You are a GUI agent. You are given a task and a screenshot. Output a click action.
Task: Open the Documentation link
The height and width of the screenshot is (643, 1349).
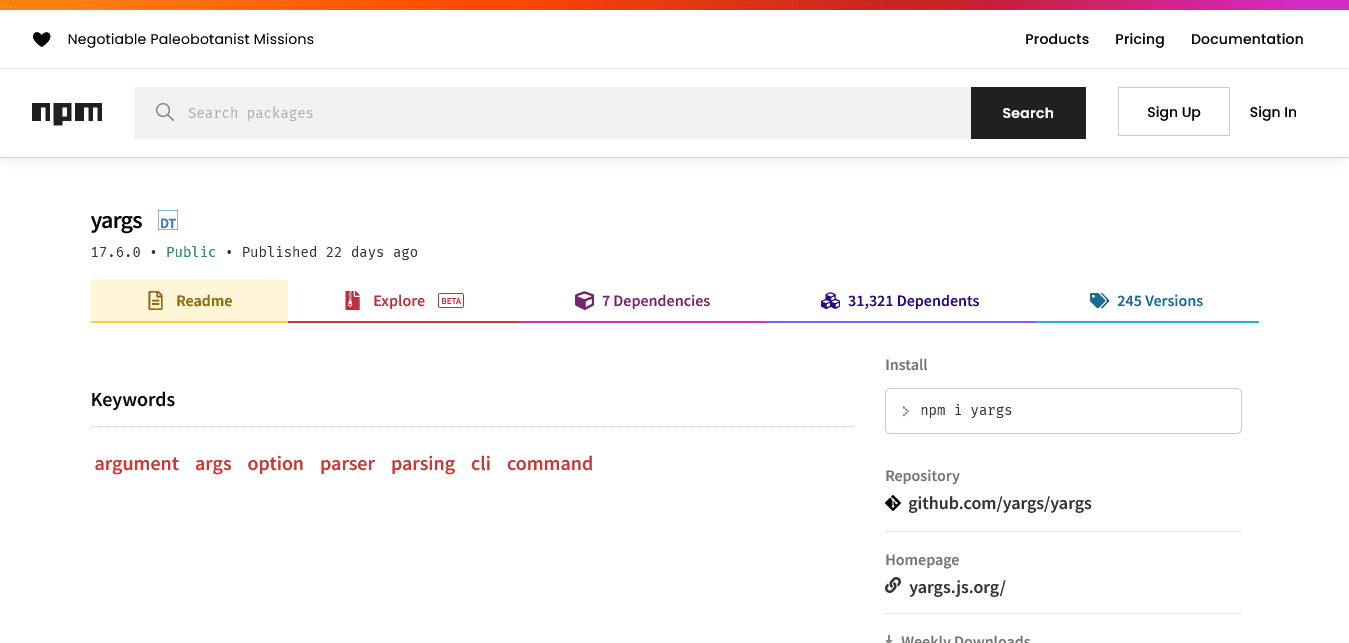1246,39
